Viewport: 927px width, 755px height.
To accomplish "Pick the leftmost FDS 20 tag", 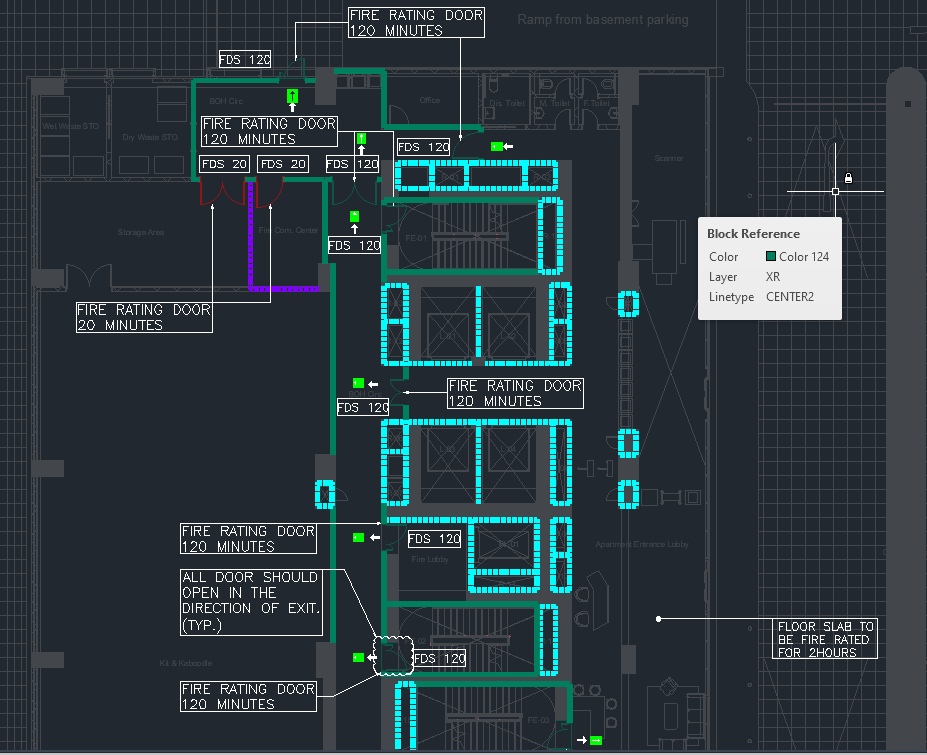I will (225, 164).
